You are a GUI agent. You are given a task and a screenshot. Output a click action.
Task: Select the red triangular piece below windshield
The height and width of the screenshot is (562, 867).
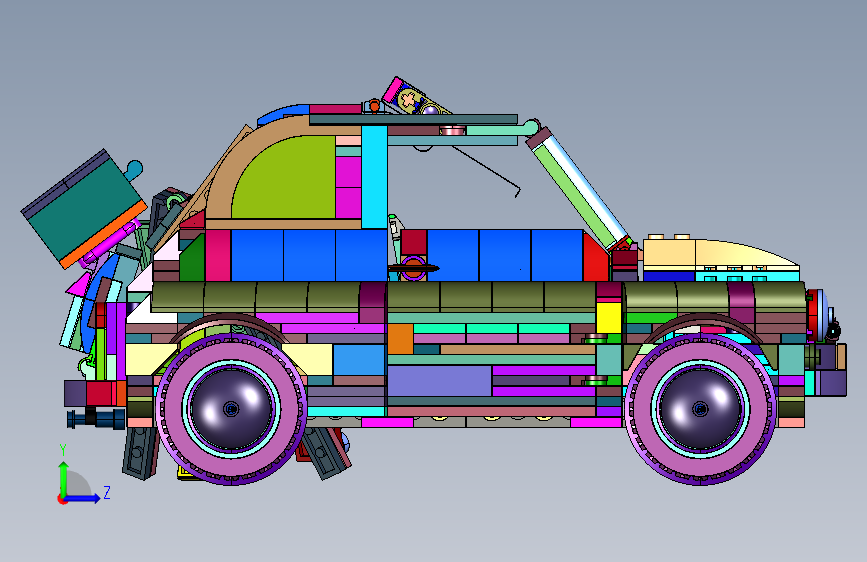tap(595, 259)
